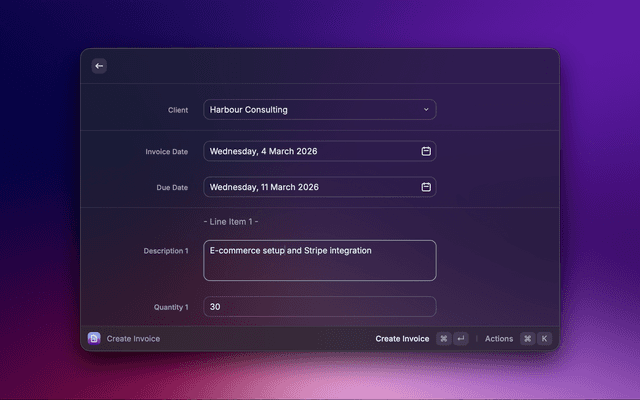The image size is (640, 400).
Task: Open the Due Date picker field
Action: pyautogui.click(x=310, y=187)
